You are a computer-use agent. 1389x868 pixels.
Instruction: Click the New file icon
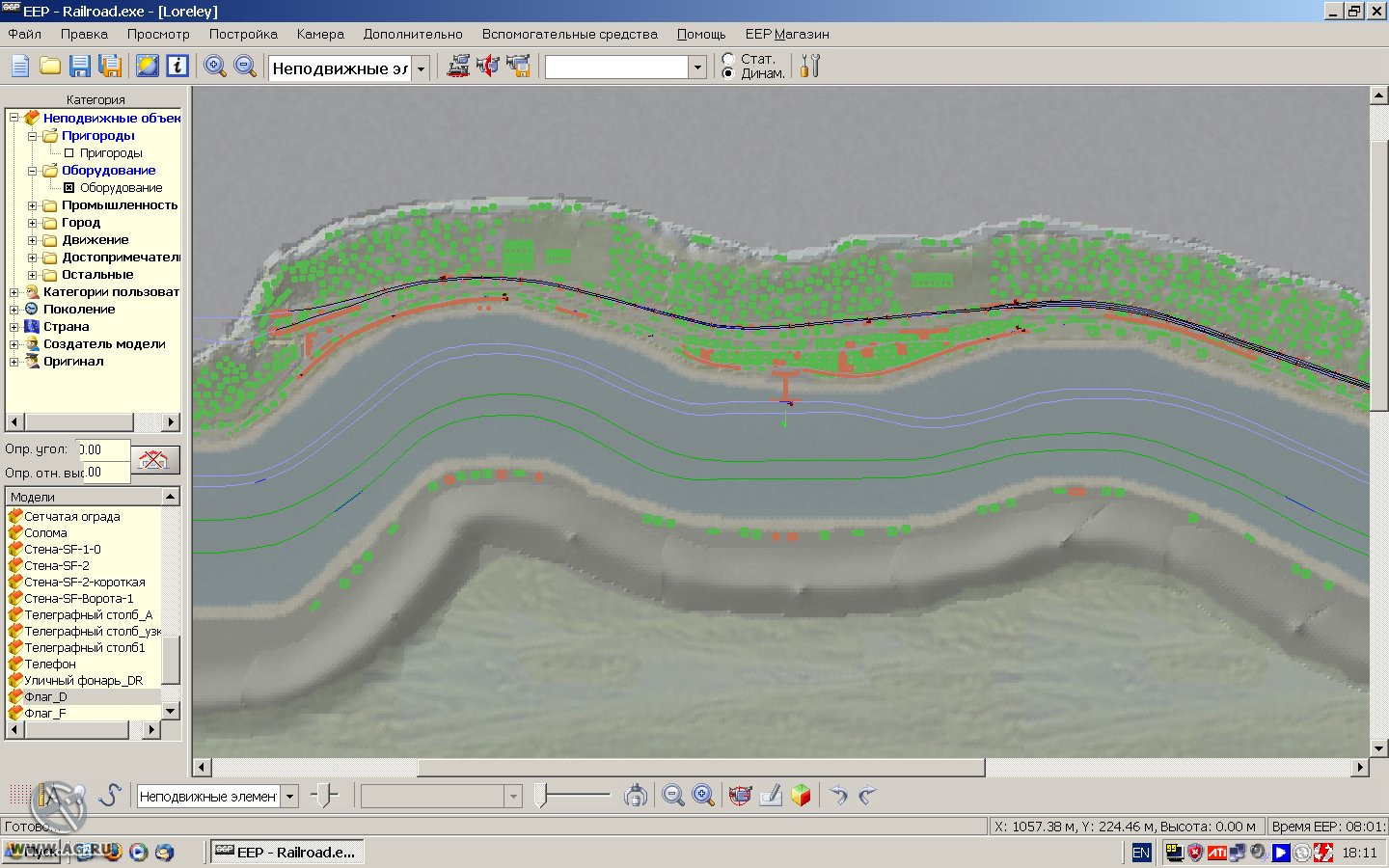[19, 66]
